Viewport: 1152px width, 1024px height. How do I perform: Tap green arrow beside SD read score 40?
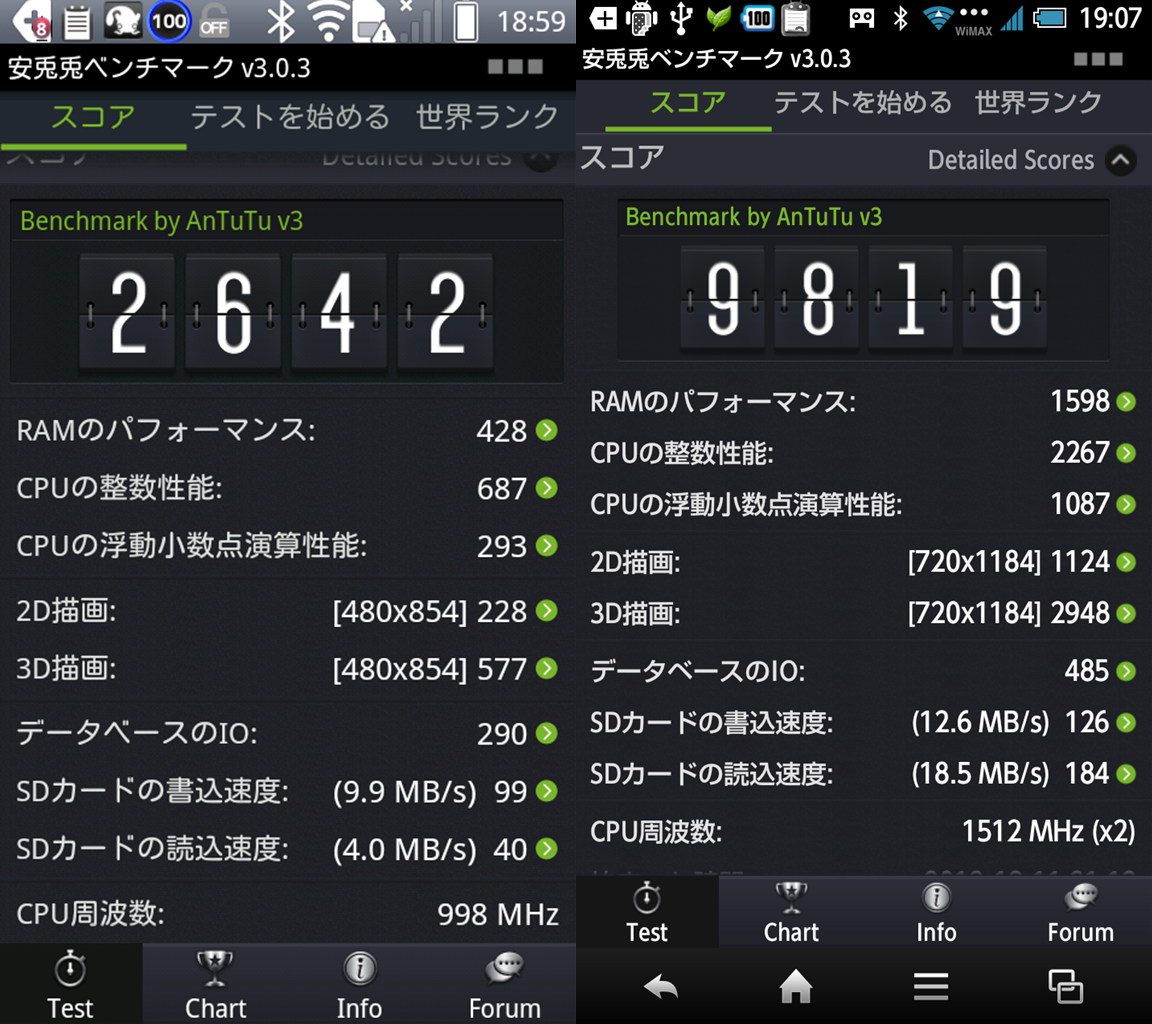coord(547,848)
